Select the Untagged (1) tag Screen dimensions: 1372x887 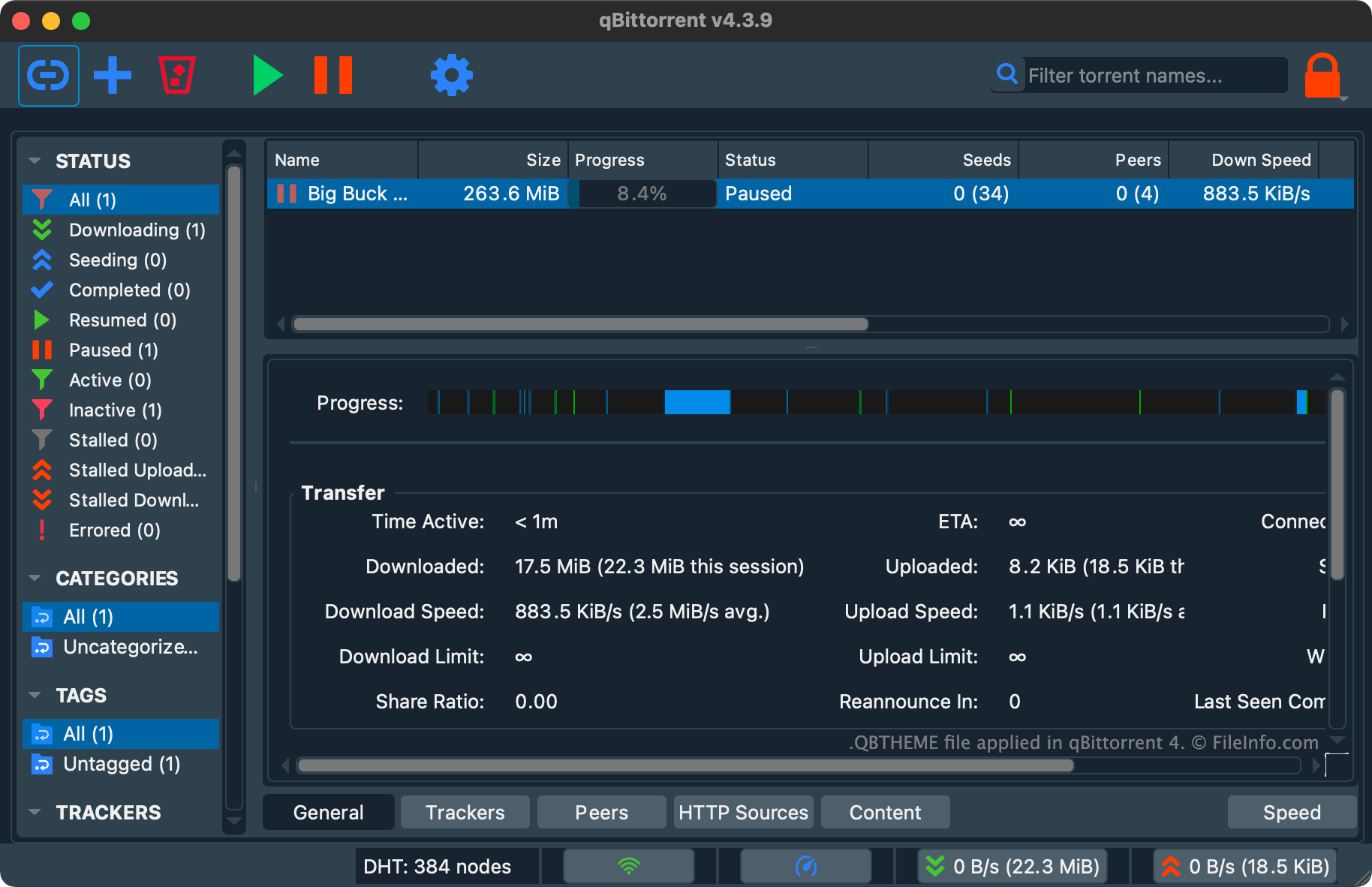click(x=121, y=764)
